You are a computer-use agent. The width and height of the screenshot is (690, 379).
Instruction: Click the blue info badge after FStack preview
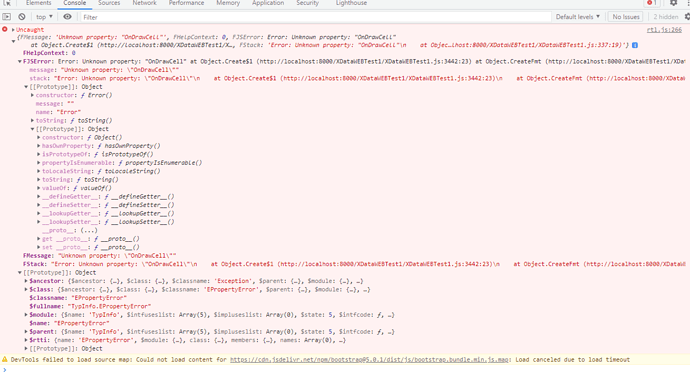tap(635, 45)
